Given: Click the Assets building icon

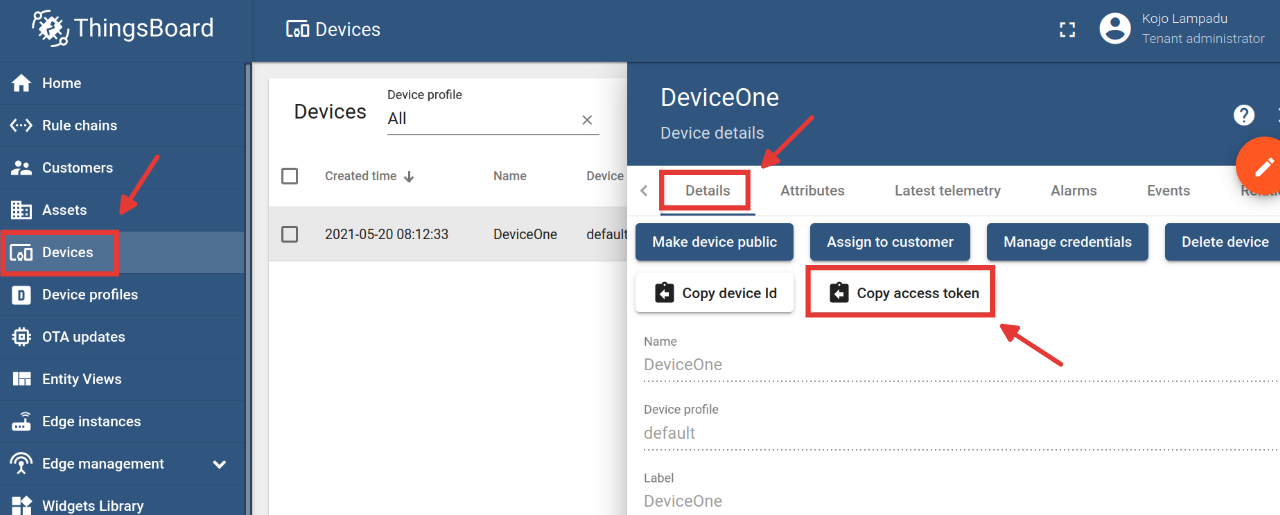Looking at the screenshot, I should coord(21,210).
